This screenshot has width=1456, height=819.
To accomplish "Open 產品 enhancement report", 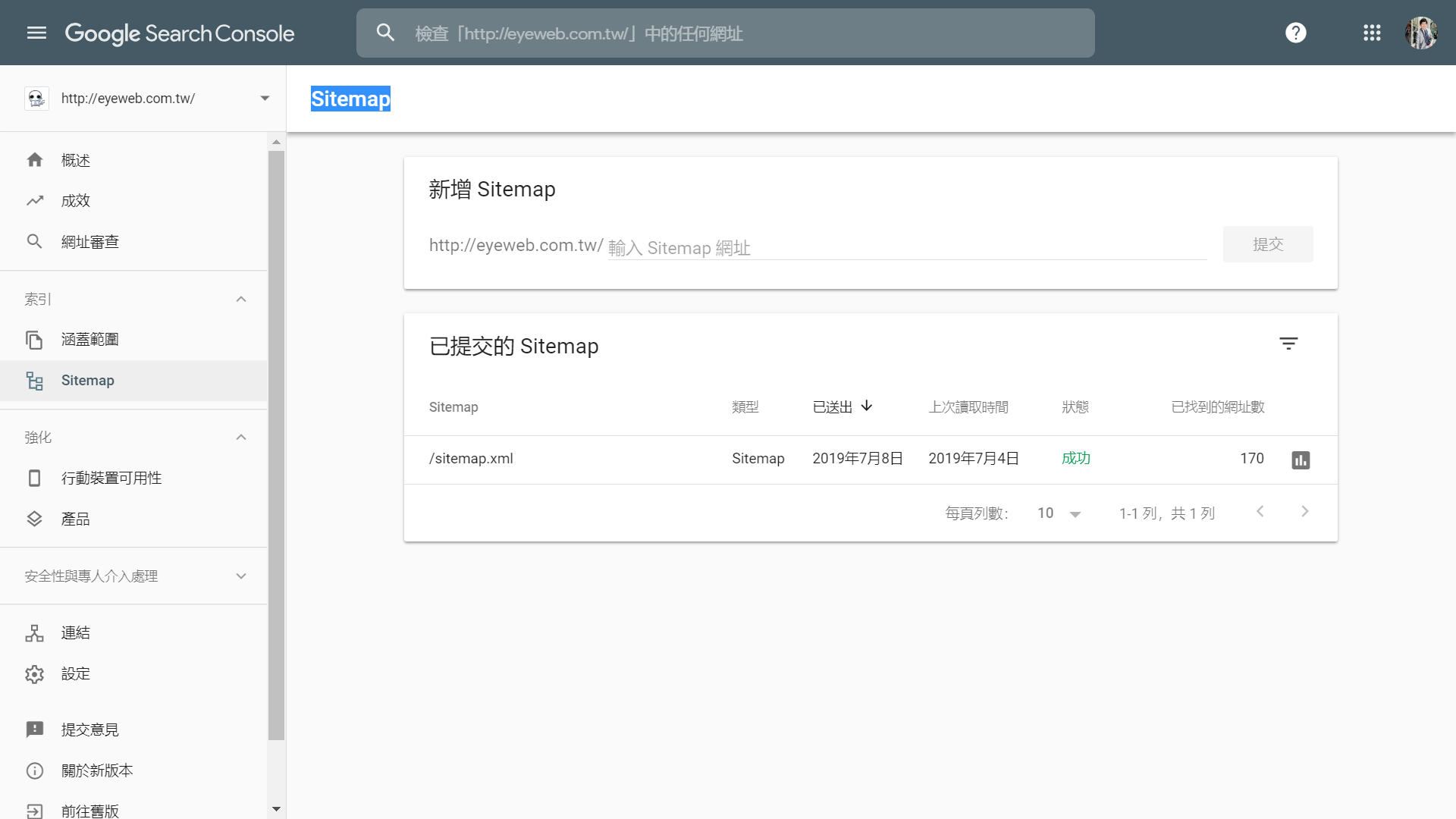I will pyautogui.click(x=133, y=519).
